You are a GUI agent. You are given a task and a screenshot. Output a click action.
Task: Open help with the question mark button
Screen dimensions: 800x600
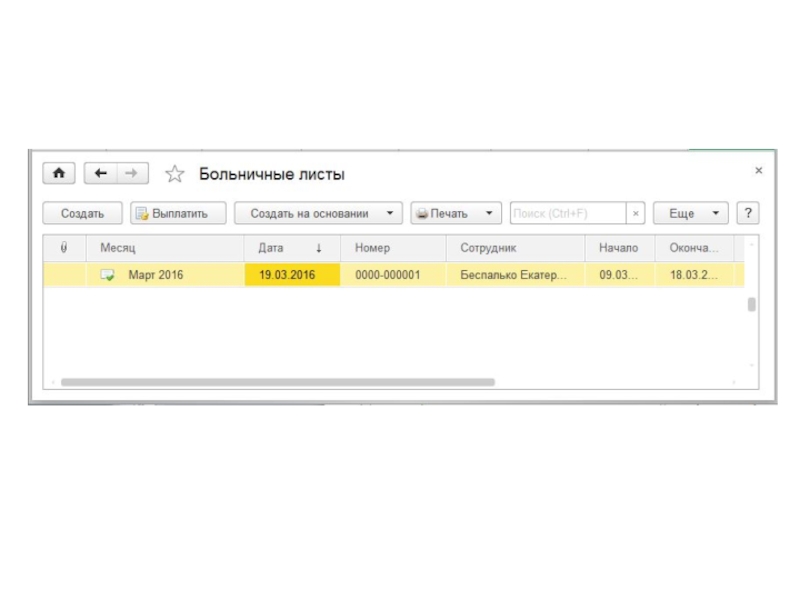(747, 213)
